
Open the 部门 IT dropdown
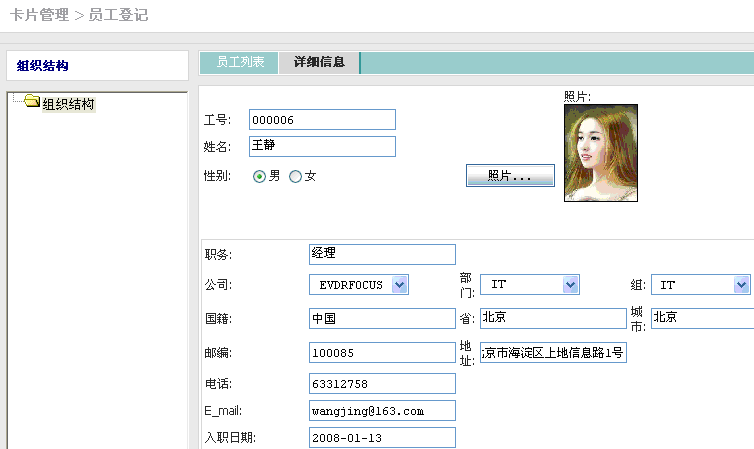530,285
